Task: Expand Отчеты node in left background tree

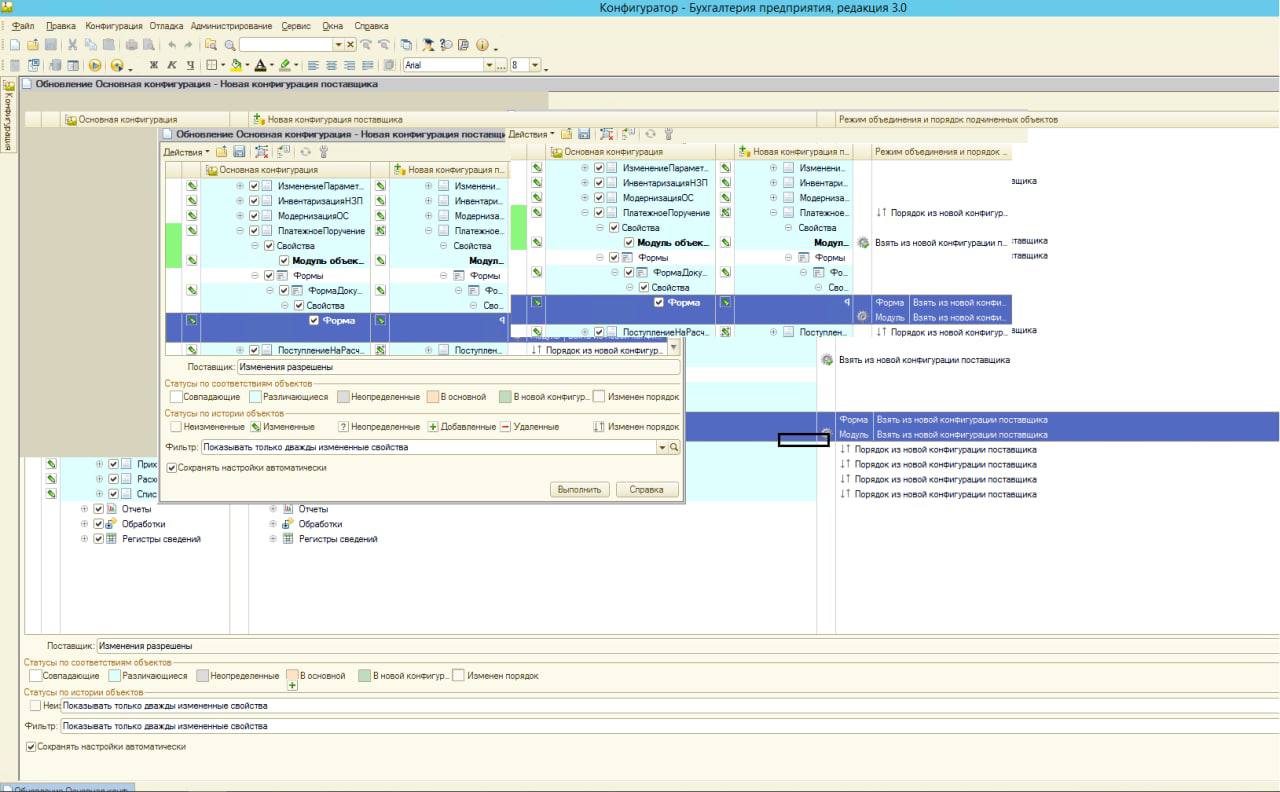Action: [x=84, y=509]
